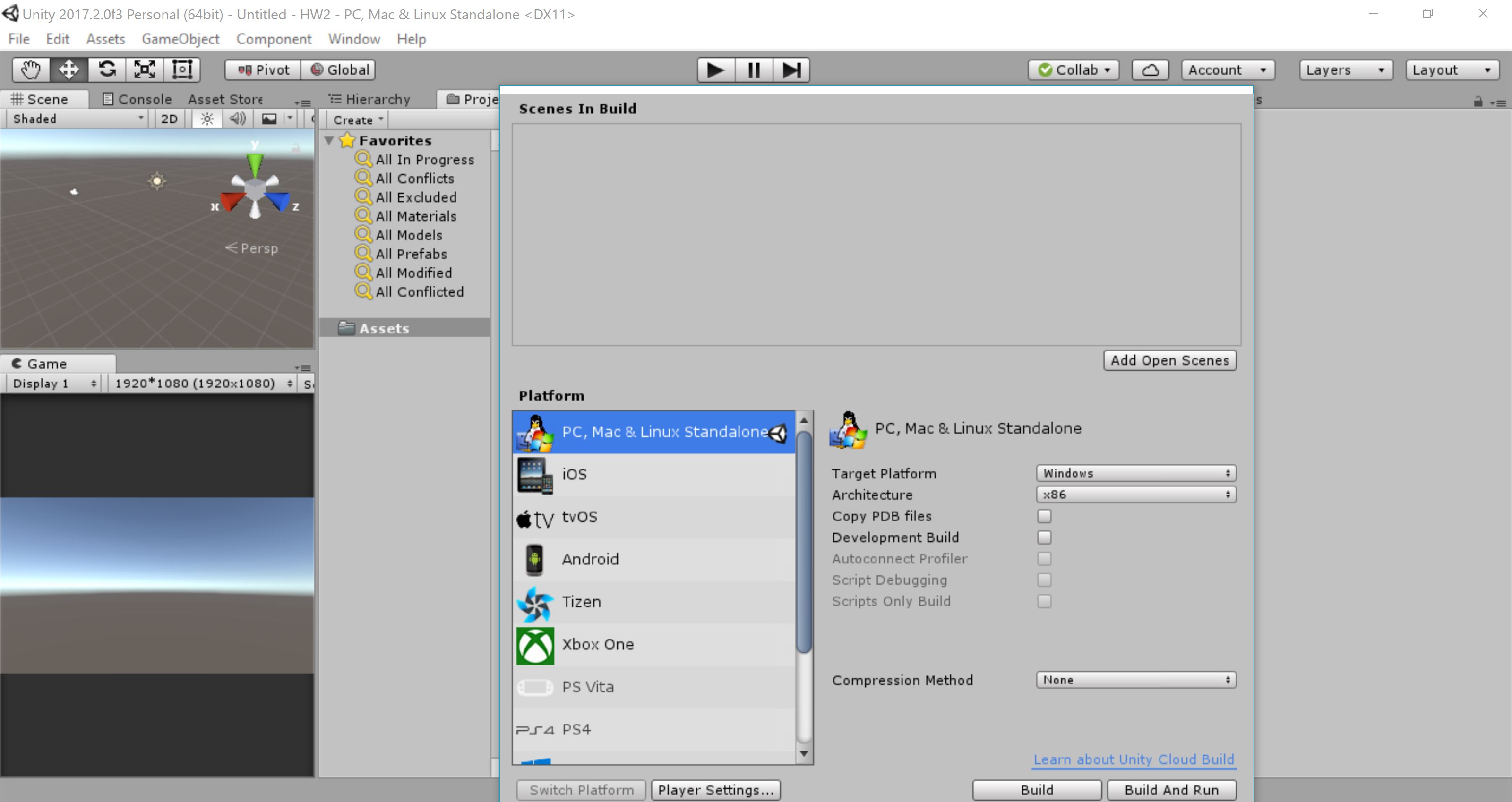Toggle scene effects image icon
The image size is (1512, 802).
point(269,119)
